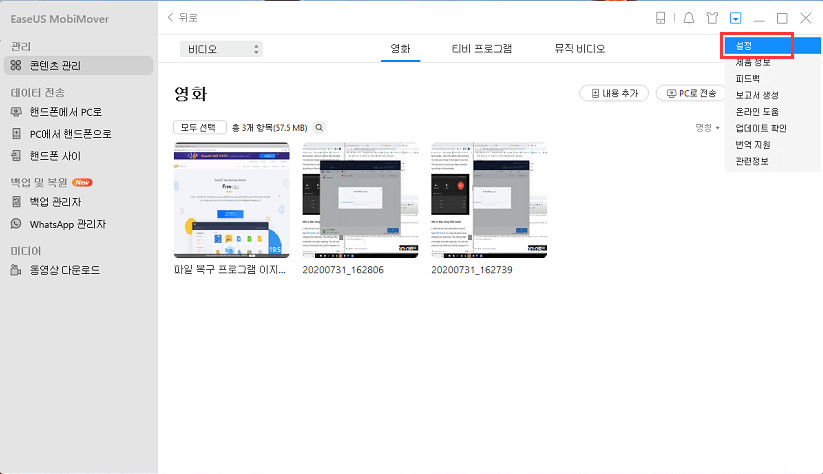
Task: Choose 설정 from the menu
Action: coord(773,46)
